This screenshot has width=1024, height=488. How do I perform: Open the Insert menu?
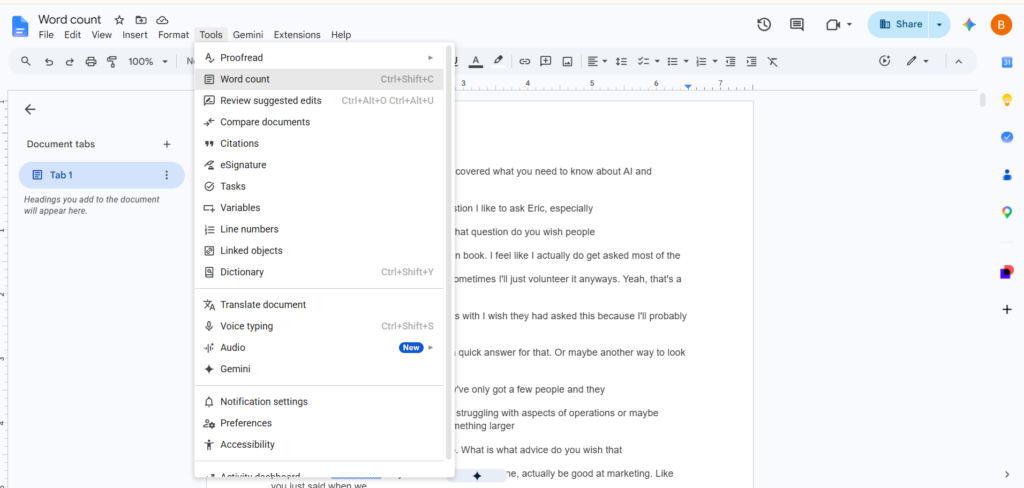[x=135, y=35]
